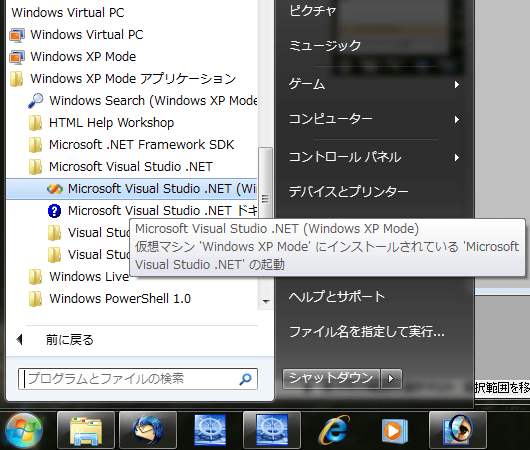Launch the Windows Virtual PC program entry
530x450 pixels.
[87, 34]
